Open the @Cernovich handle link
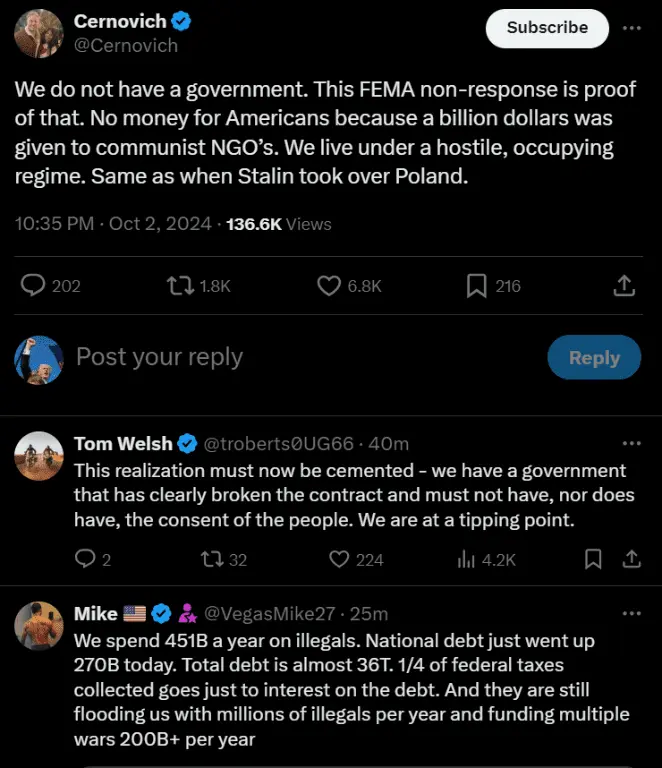 (126, 45)
